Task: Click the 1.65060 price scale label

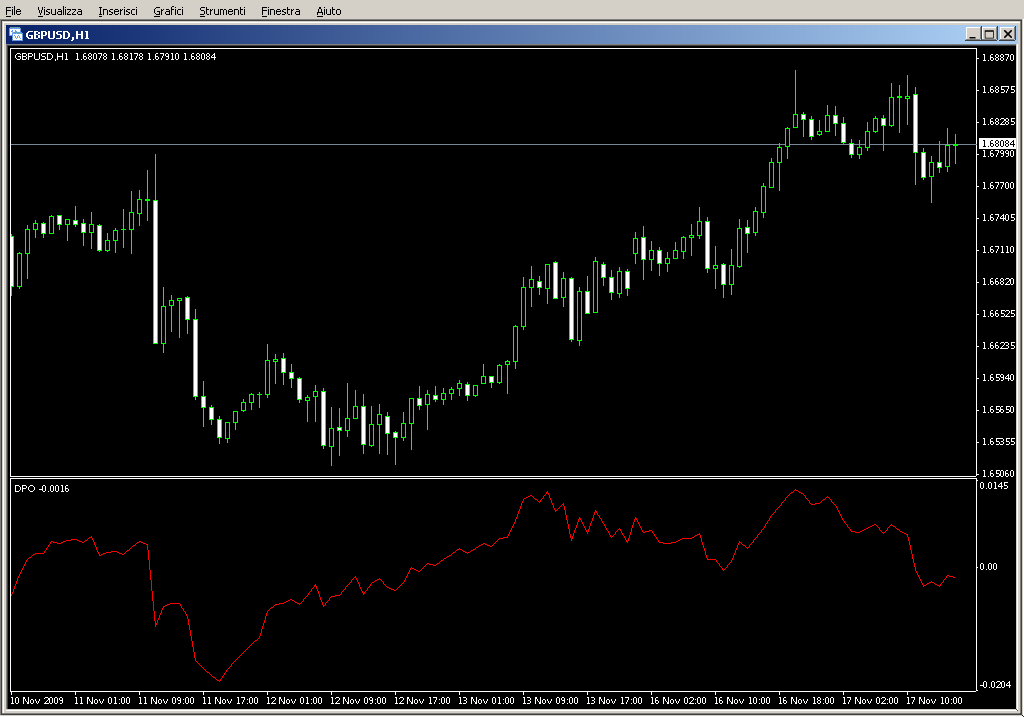Action: click(x=999, y=473)
